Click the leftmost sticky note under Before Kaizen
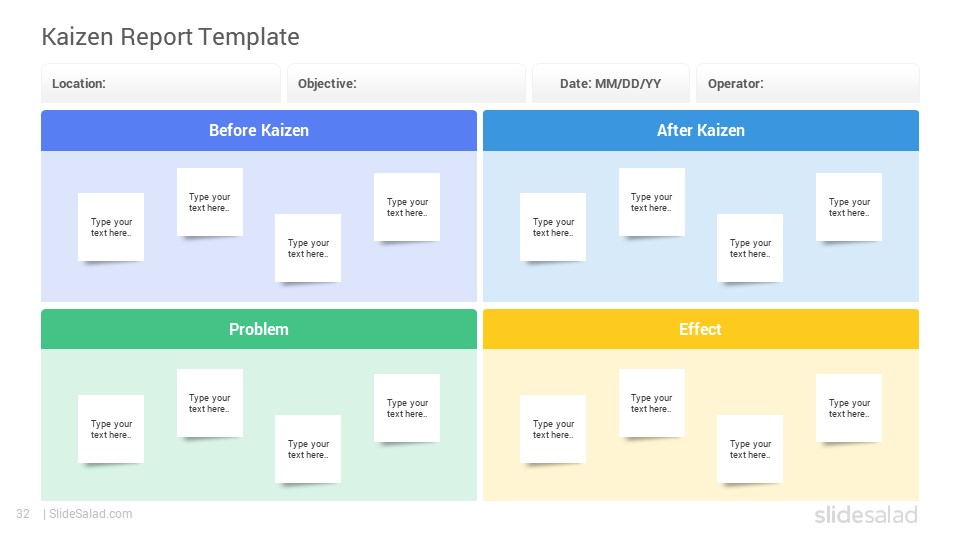 pyautogui.click(x=111, y=227)
